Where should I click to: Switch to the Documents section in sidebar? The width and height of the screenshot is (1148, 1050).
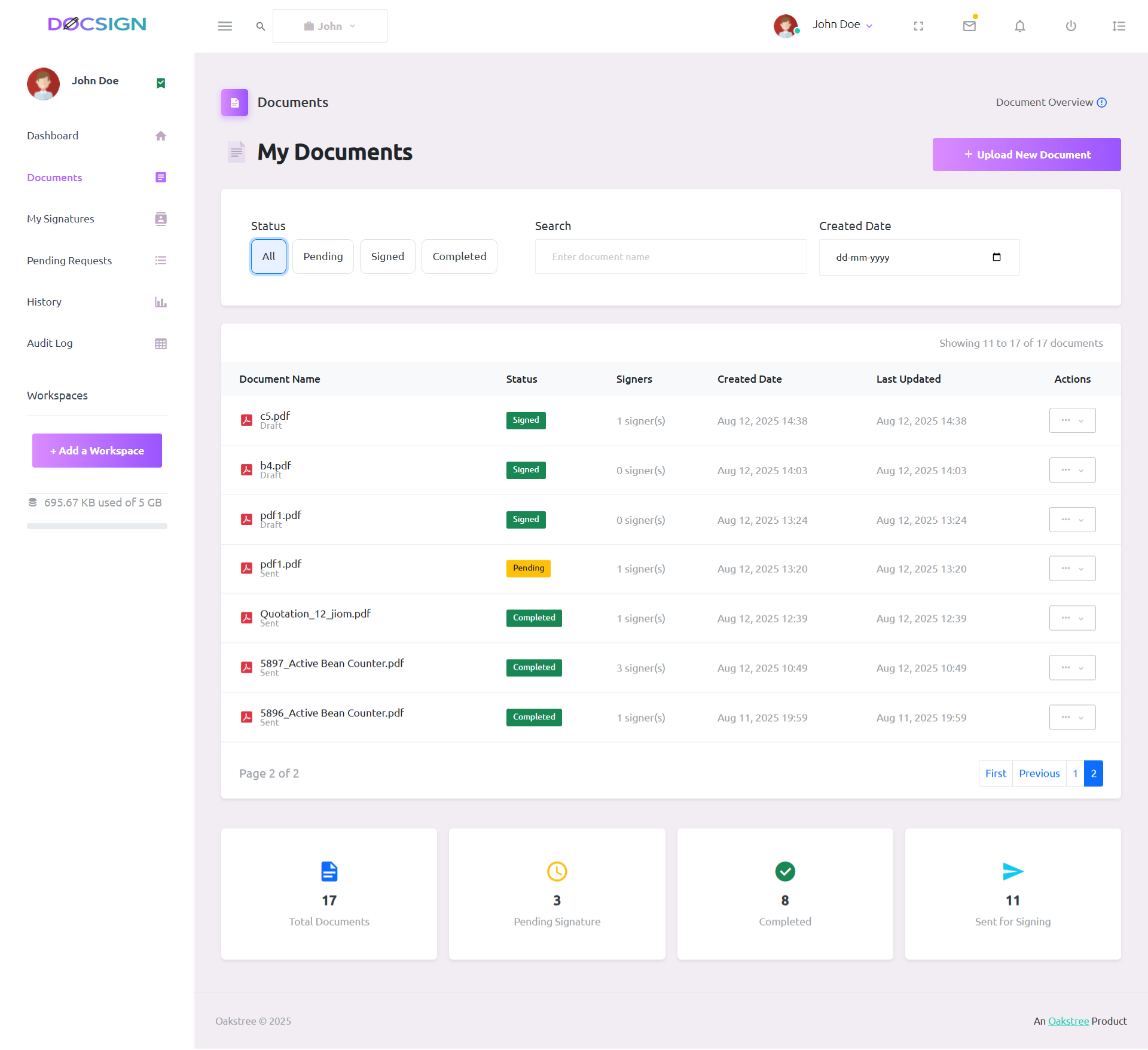(54, 178)
